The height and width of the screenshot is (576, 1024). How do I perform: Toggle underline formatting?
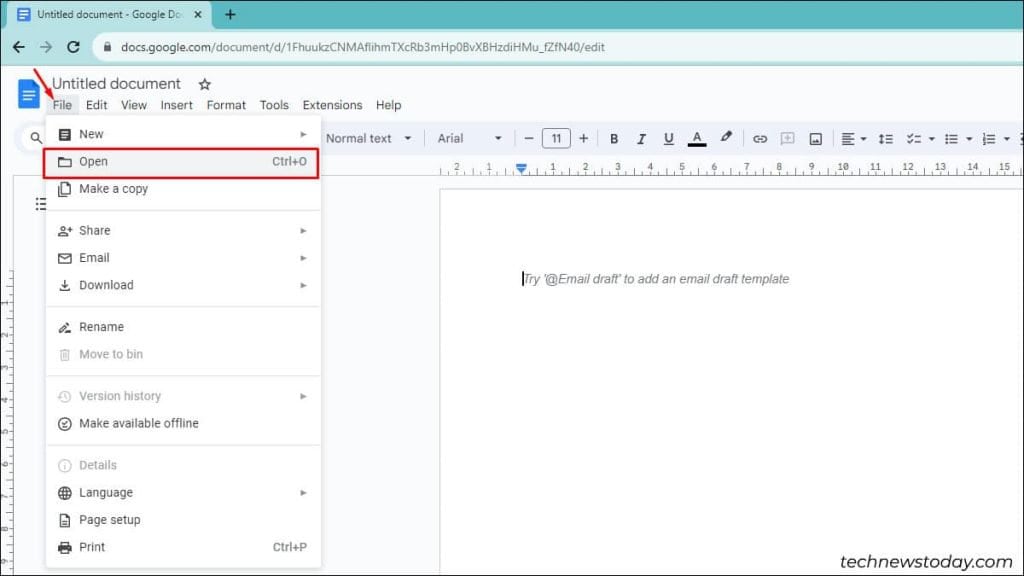click(668, 138)
